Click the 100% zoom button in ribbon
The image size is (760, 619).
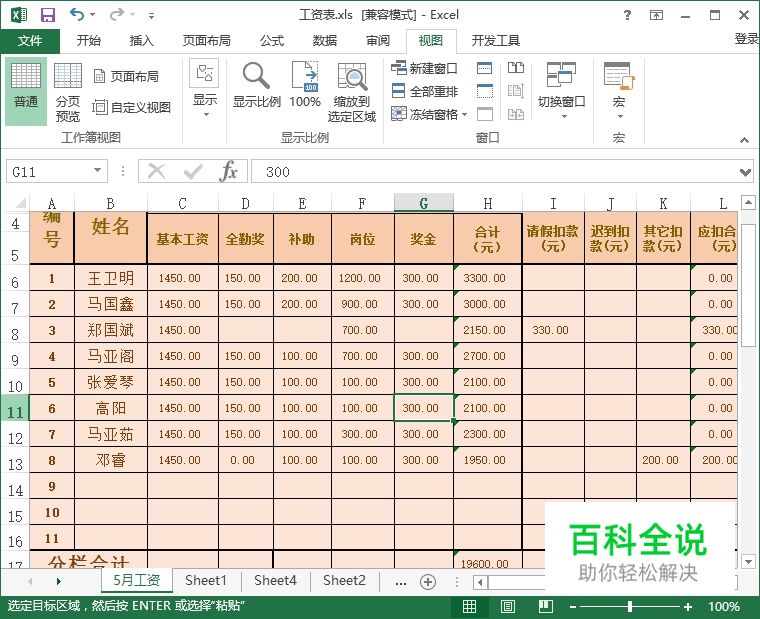pyautogui.click(x=305, y=85)
